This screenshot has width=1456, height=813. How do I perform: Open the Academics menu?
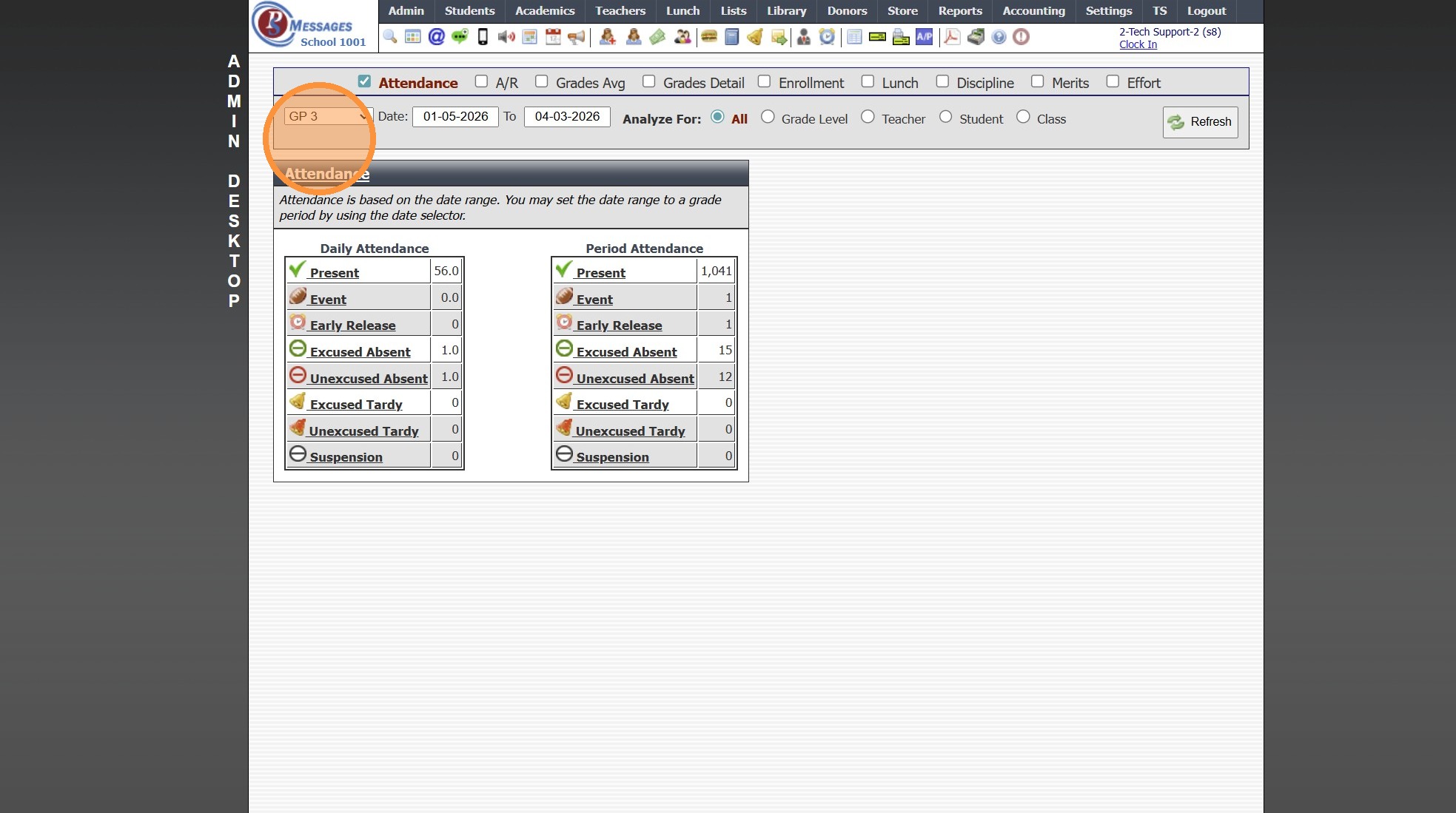click(544, 11)
